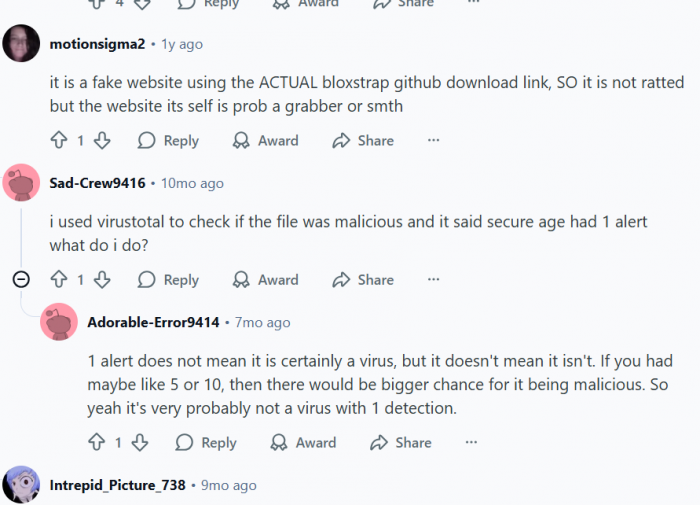Open more options on Sad-Crew9416's comment

click(x=433, y=280)
